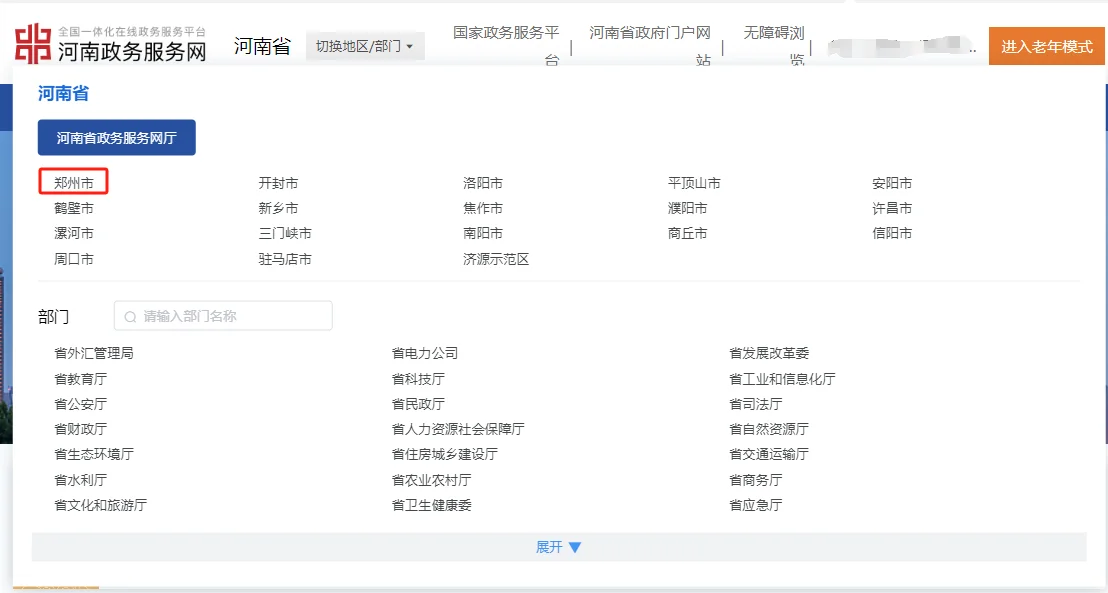Open the 切换地区/部门 dropdown
The width and height of the screenshot is (1108, 593).
(365, 46)
